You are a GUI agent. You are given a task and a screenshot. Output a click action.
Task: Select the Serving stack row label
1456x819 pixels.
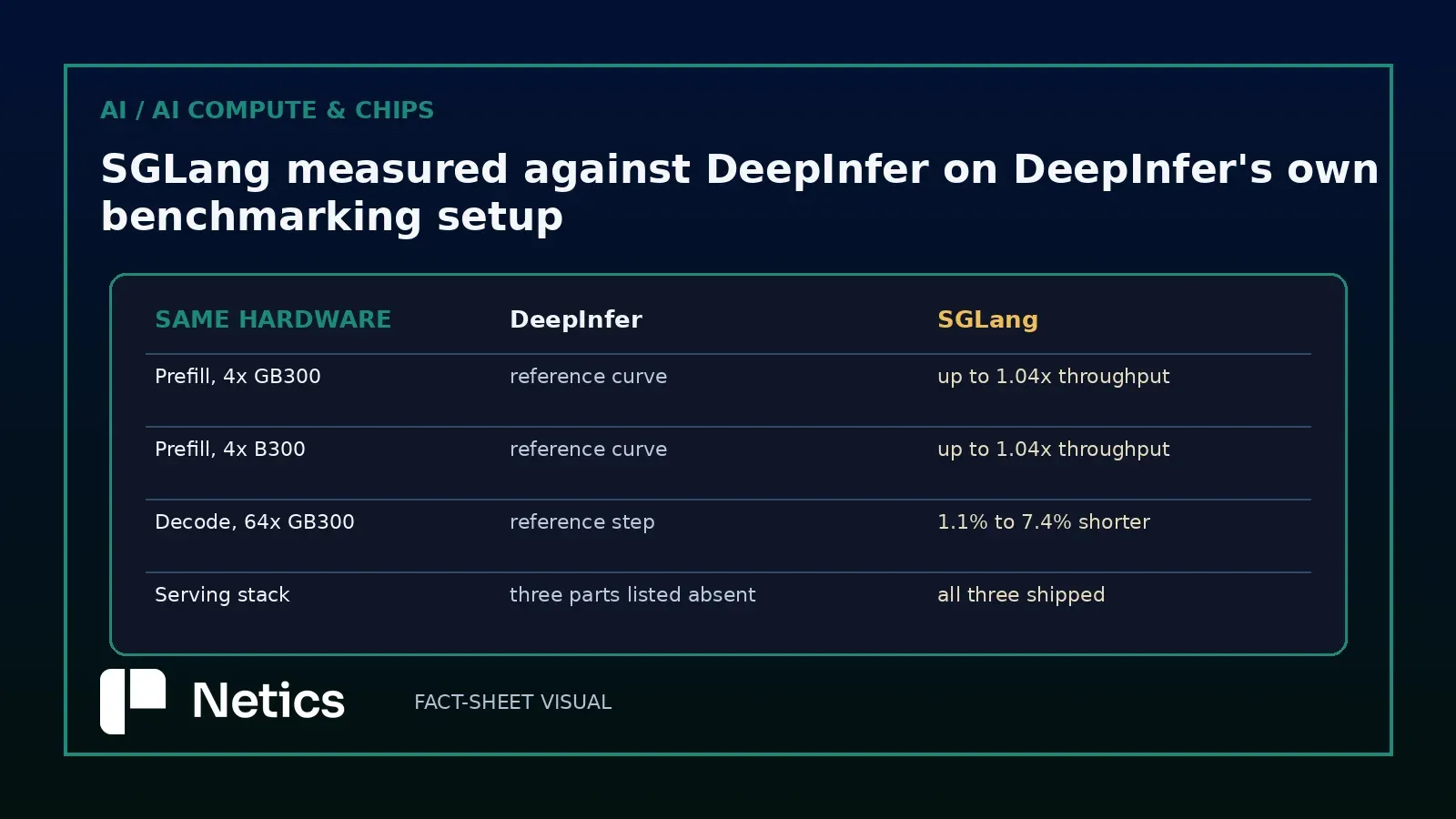click(222, 594)
